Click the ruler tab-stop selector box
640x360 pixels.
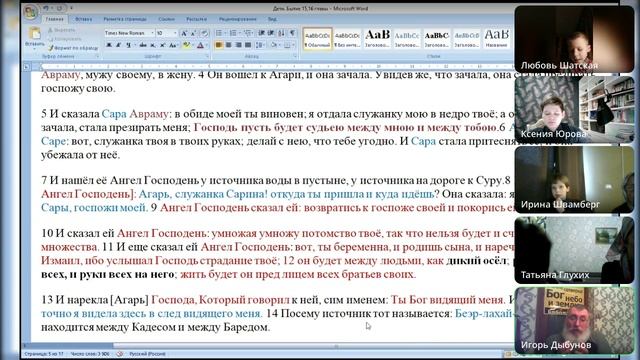pyautogui.click(x=27, y=67)
